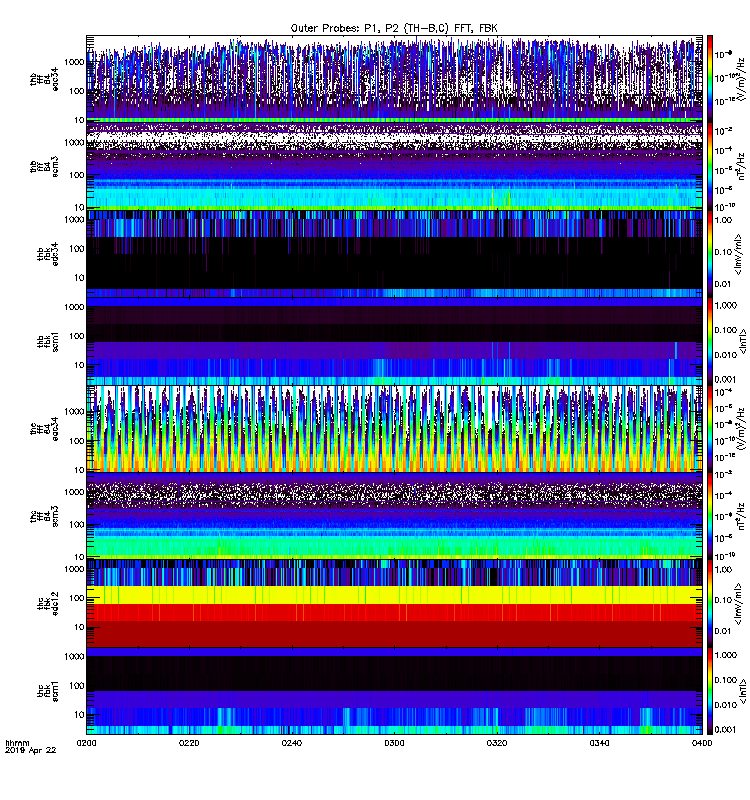Click '(V/m)²/Hz' unit label of thb eac34 color bar
This screenshot has height=800, width=750.
tap(741, 78)
